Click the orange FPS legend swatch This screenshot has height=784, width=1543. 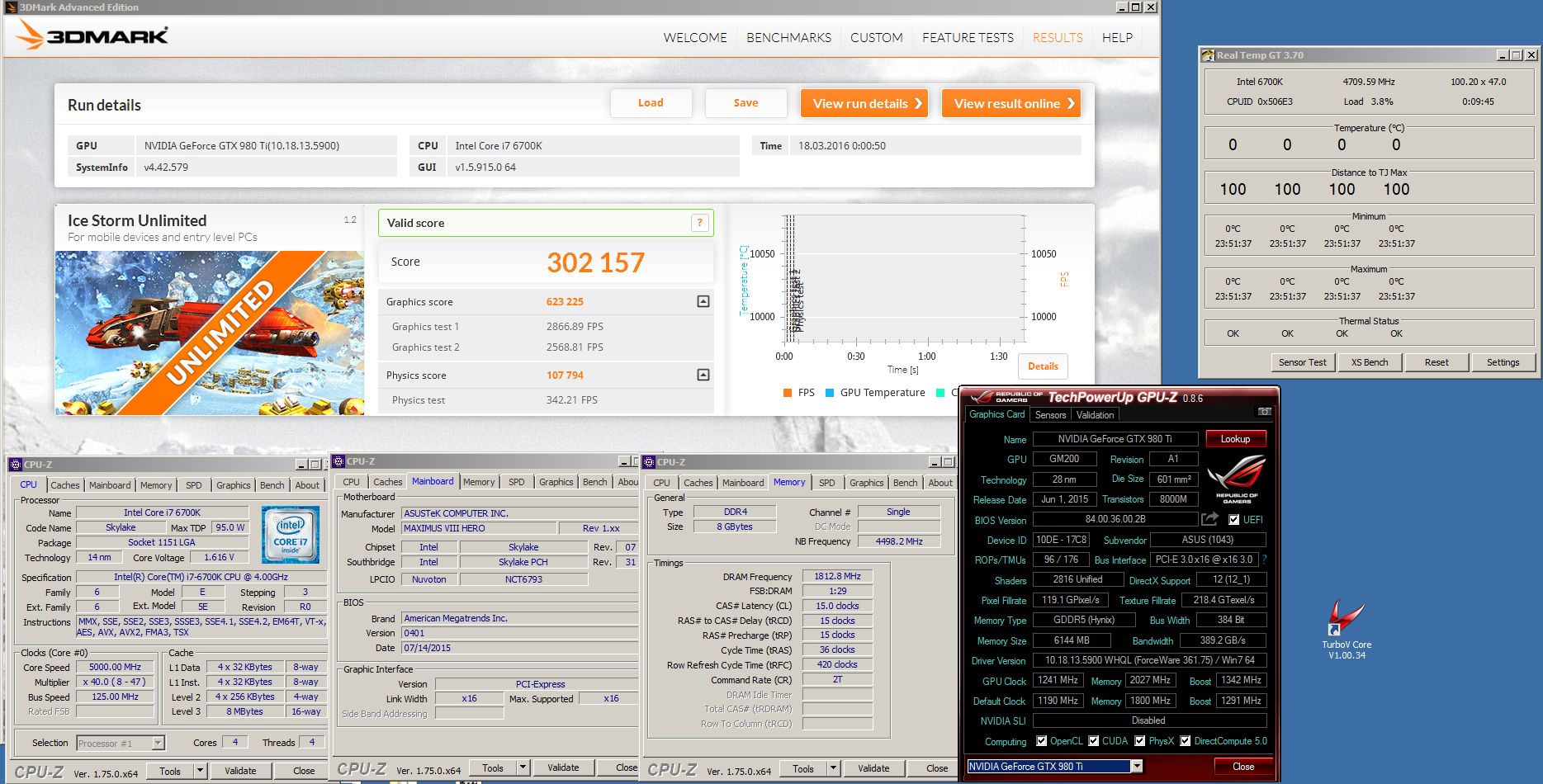click(788, 393)
